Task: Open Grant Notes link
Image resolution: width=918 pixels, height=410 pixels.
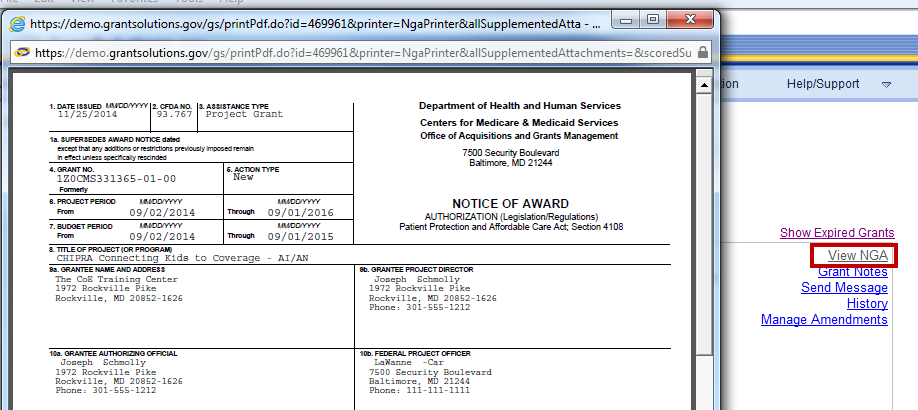Action: click(852, 272)
